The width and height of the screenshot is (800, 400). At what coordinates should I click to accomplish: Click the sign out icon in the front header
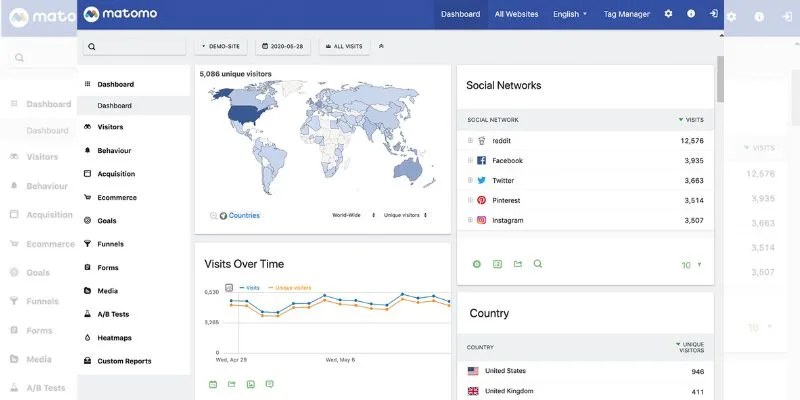pyautogui.click(x=714, y=14)
